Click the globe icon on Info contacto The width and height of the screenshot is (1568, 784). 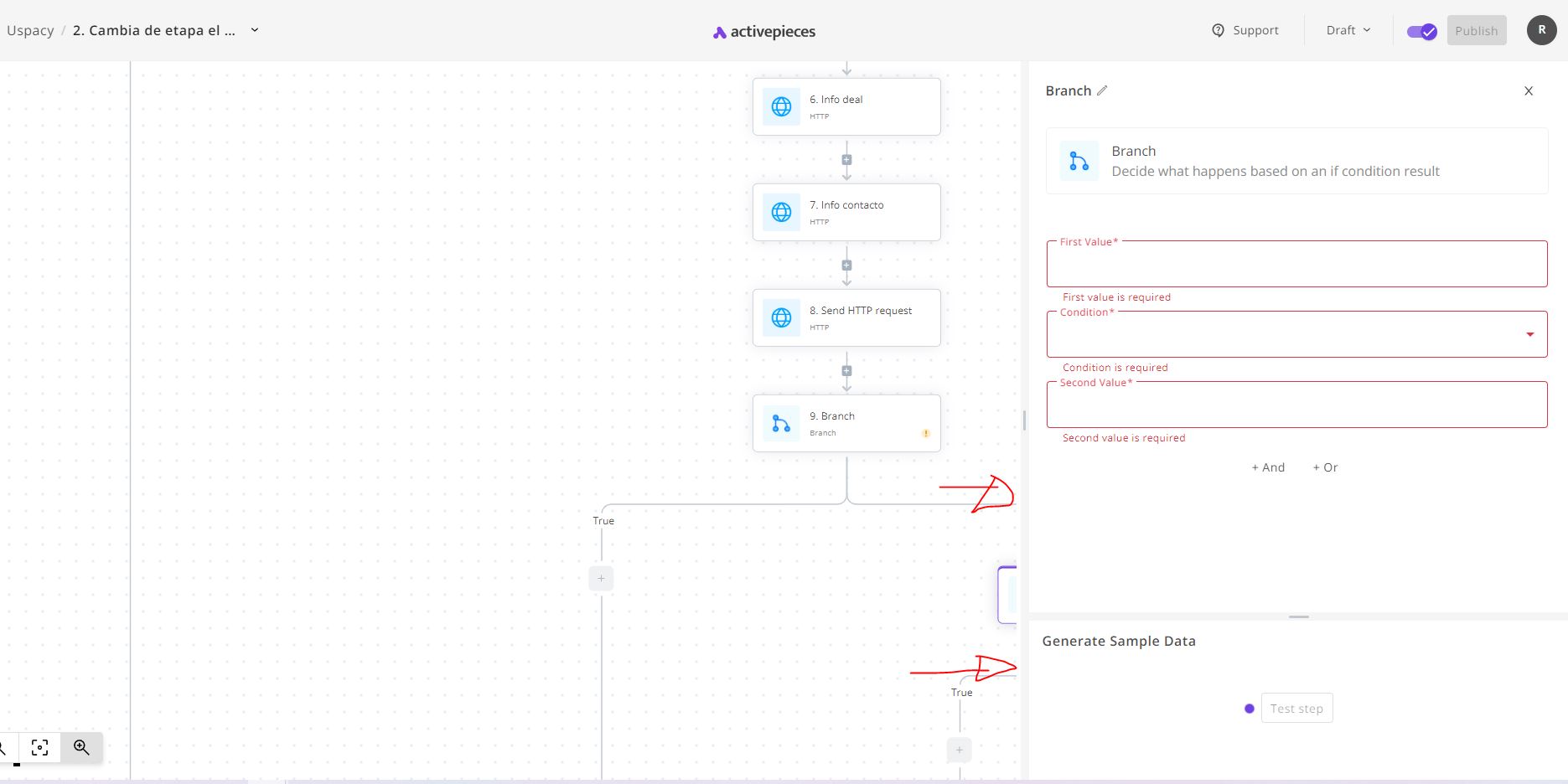tap(781, 213)
